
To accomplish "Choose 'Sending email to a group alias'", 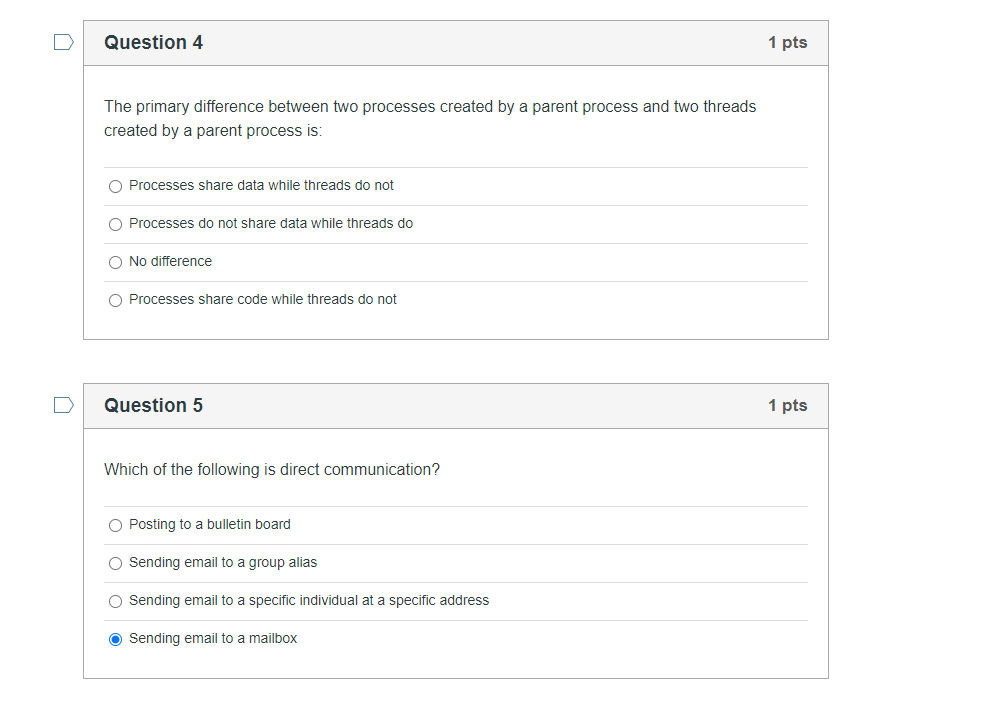I will (x=115, y=563).
